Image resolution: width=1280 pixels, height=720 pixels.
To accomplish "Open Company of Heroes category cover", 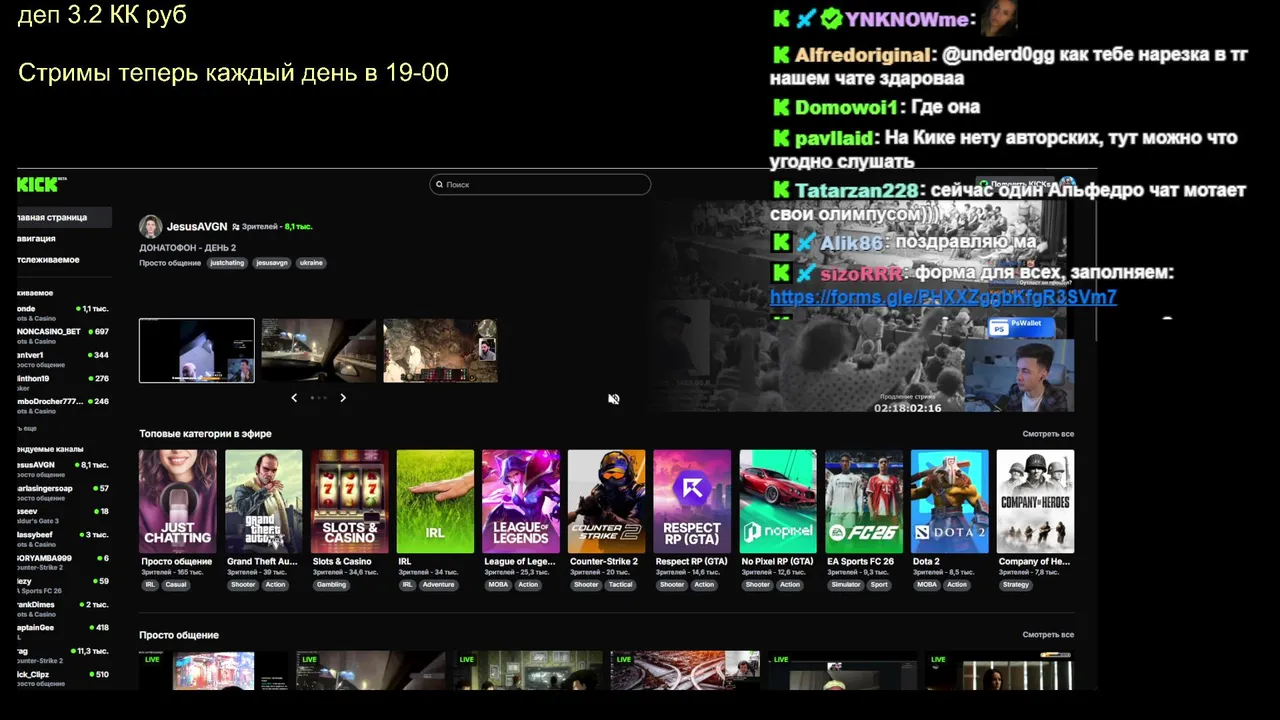I will point(1036,501).
